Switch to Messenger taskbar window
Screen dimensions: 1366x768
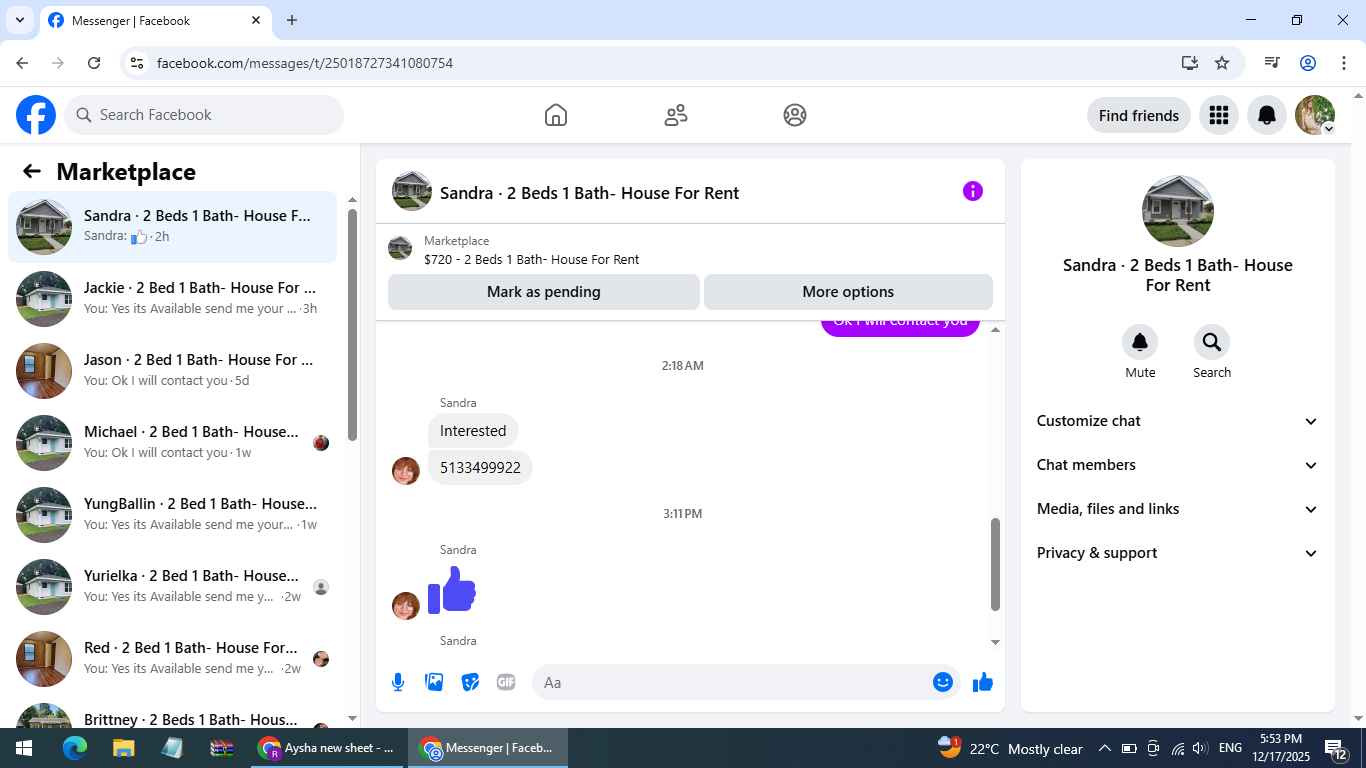(x=487, y=748)
